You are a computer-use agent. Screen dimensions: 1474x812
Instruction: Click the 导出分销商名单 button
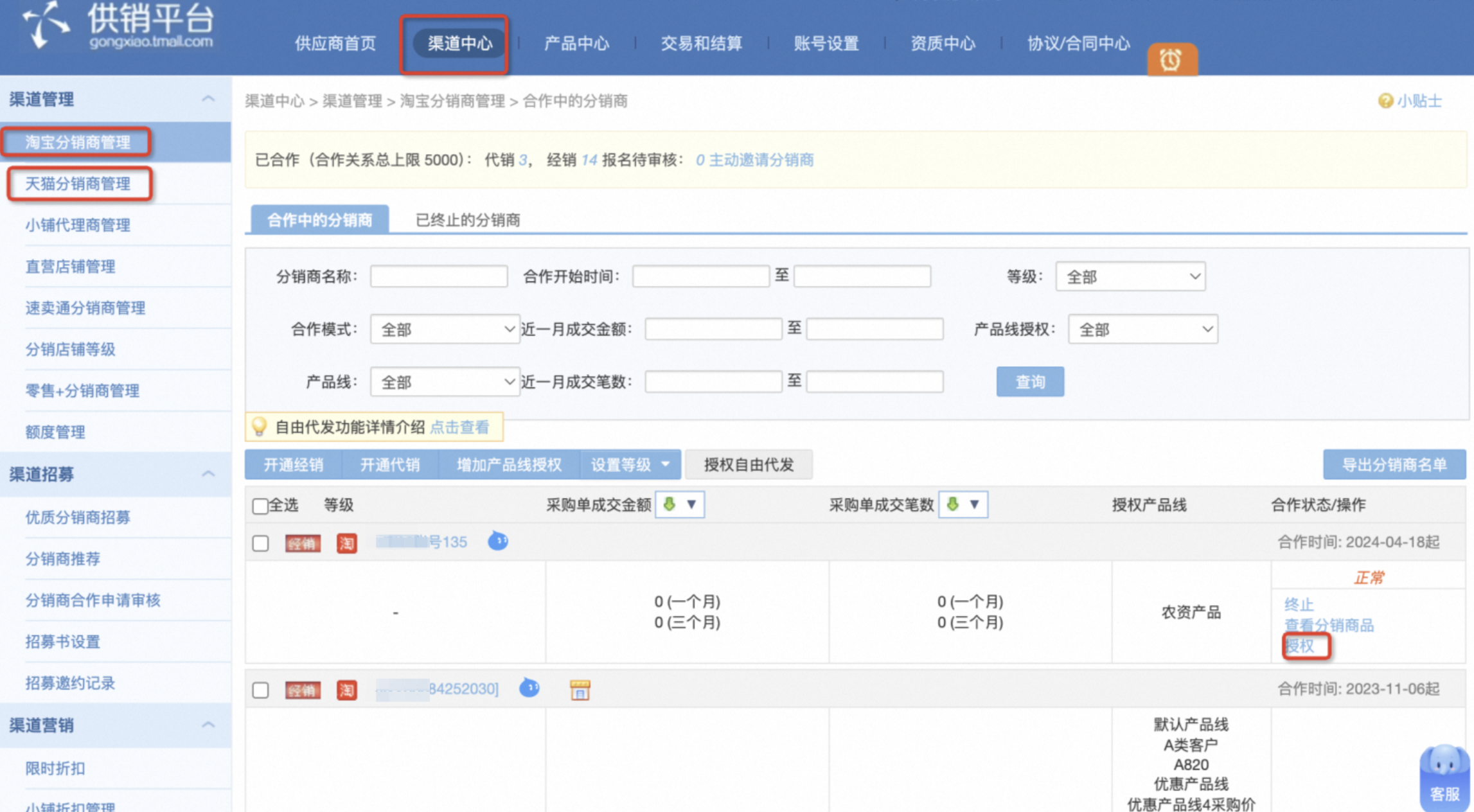(x=1394, y=464)
